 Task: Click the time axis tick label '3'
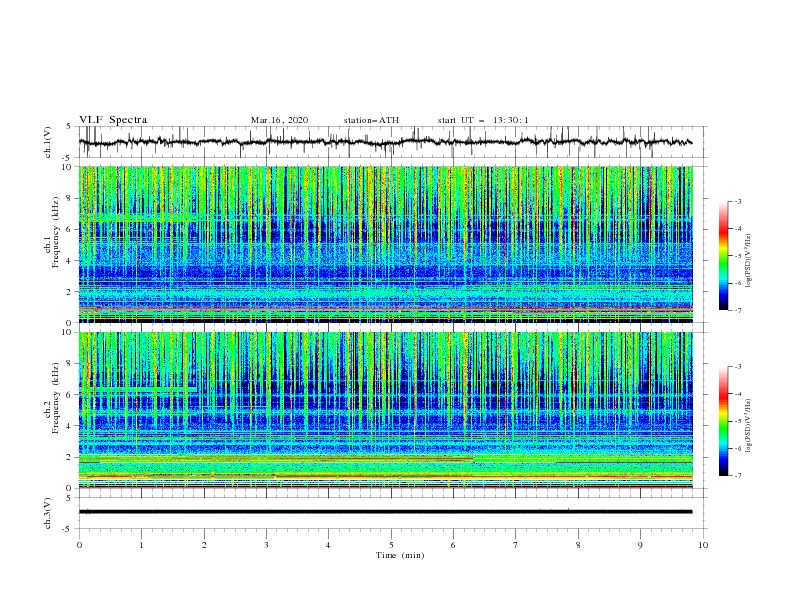[x=266, y=545]
